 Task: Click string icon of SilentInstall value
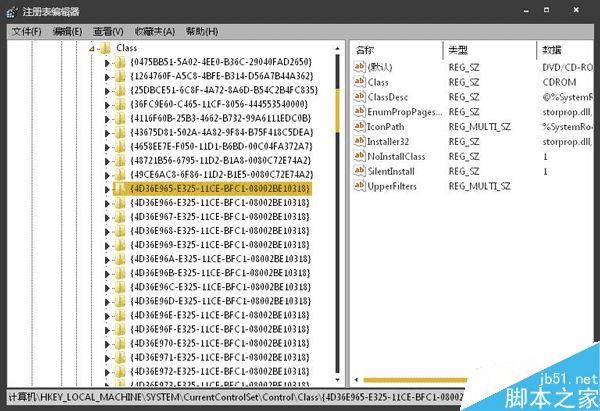click(x=360, y=171)
